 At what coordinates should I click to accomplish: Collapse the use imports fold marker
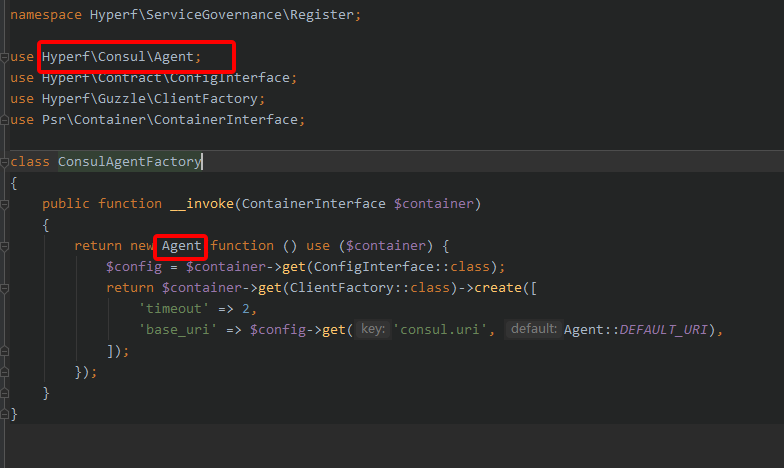(x=4, y=57)
